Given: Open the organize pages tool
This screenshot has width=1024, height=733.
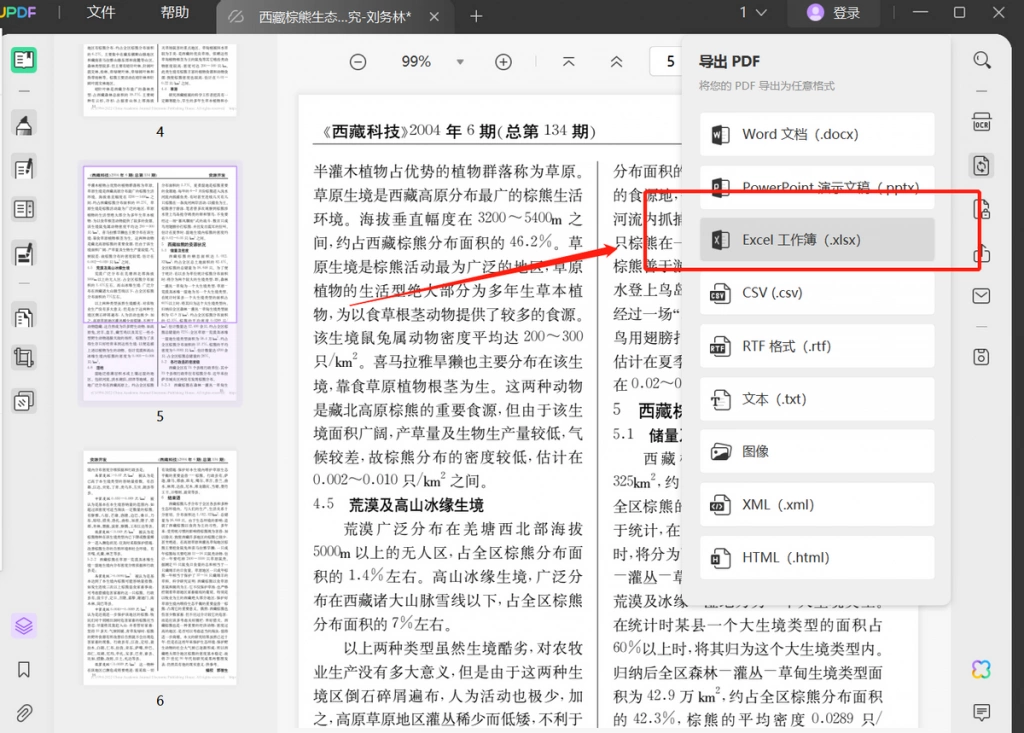Looking at the screenshot, I should point(24,318).
